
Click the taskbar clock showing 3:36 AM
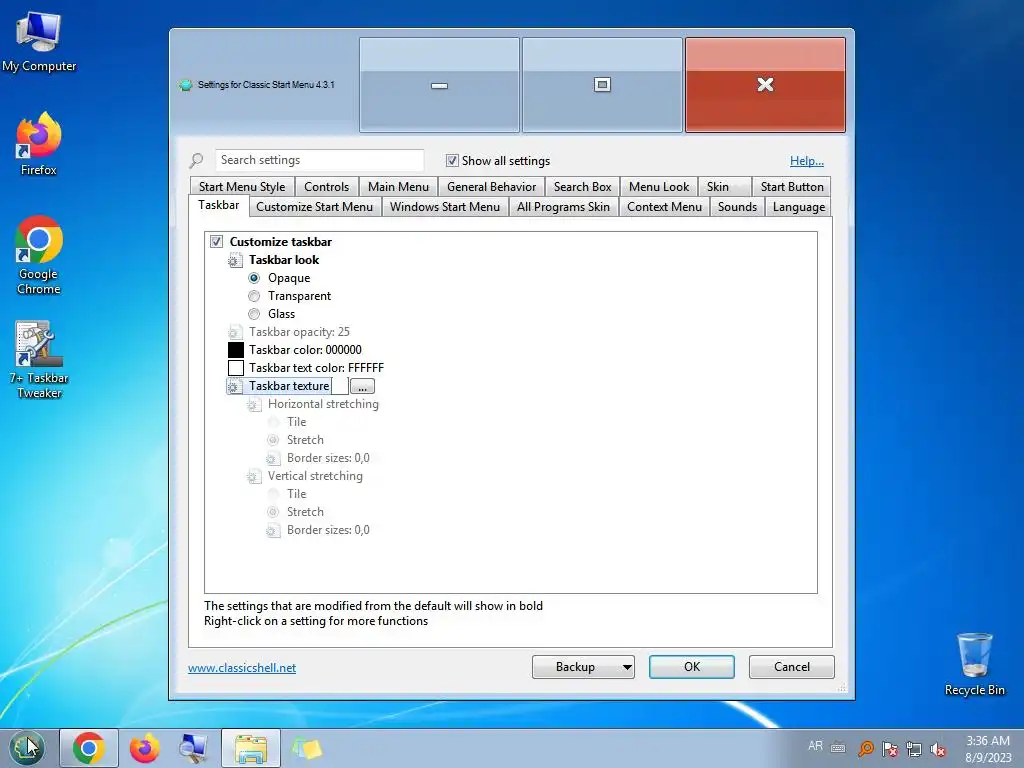click(x=987, y=748)
